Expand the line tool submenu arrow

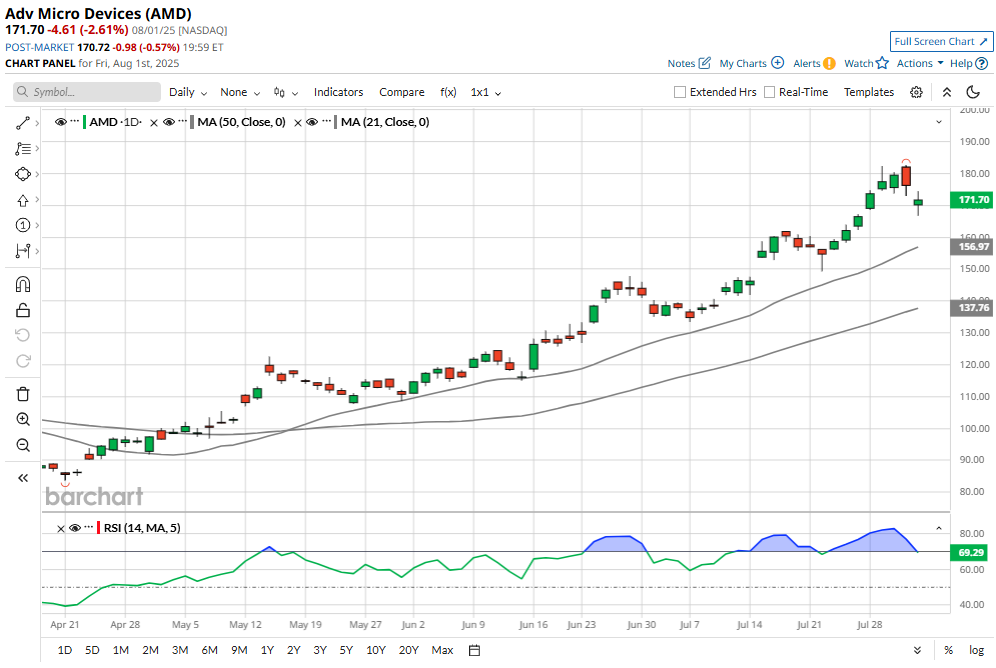37,123
